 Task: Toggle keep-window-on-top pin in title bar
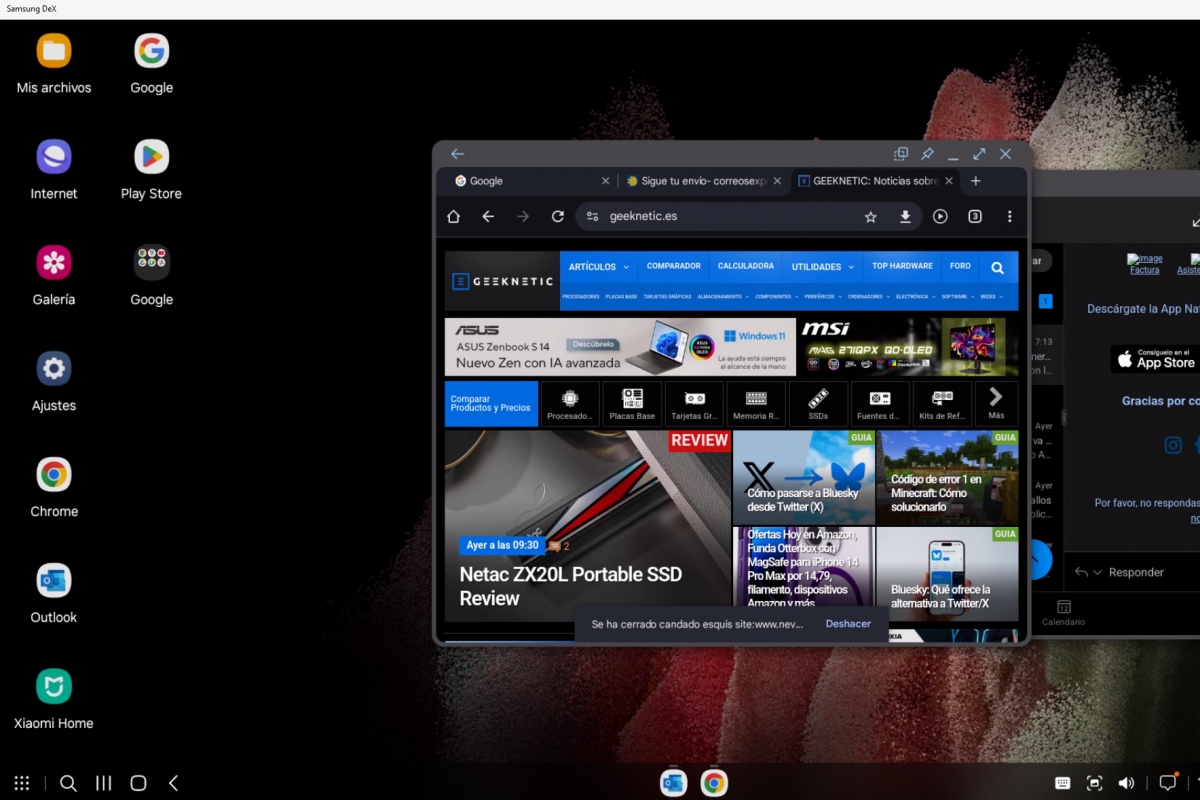(x=927, y=153)
